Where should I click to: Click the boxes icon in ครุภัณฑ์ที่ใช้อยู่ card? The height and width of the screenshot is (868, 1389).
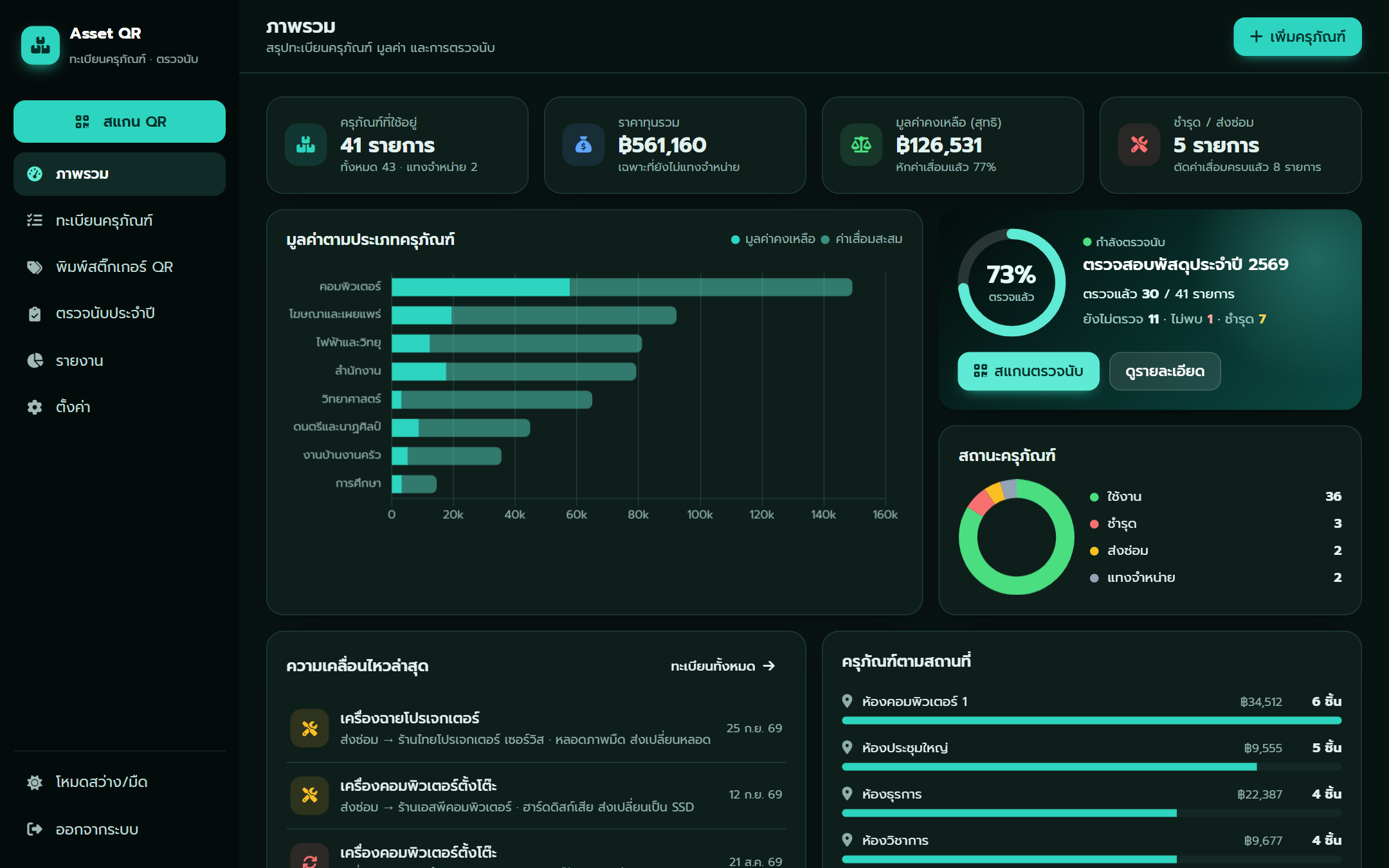click(x=306, y=145)
